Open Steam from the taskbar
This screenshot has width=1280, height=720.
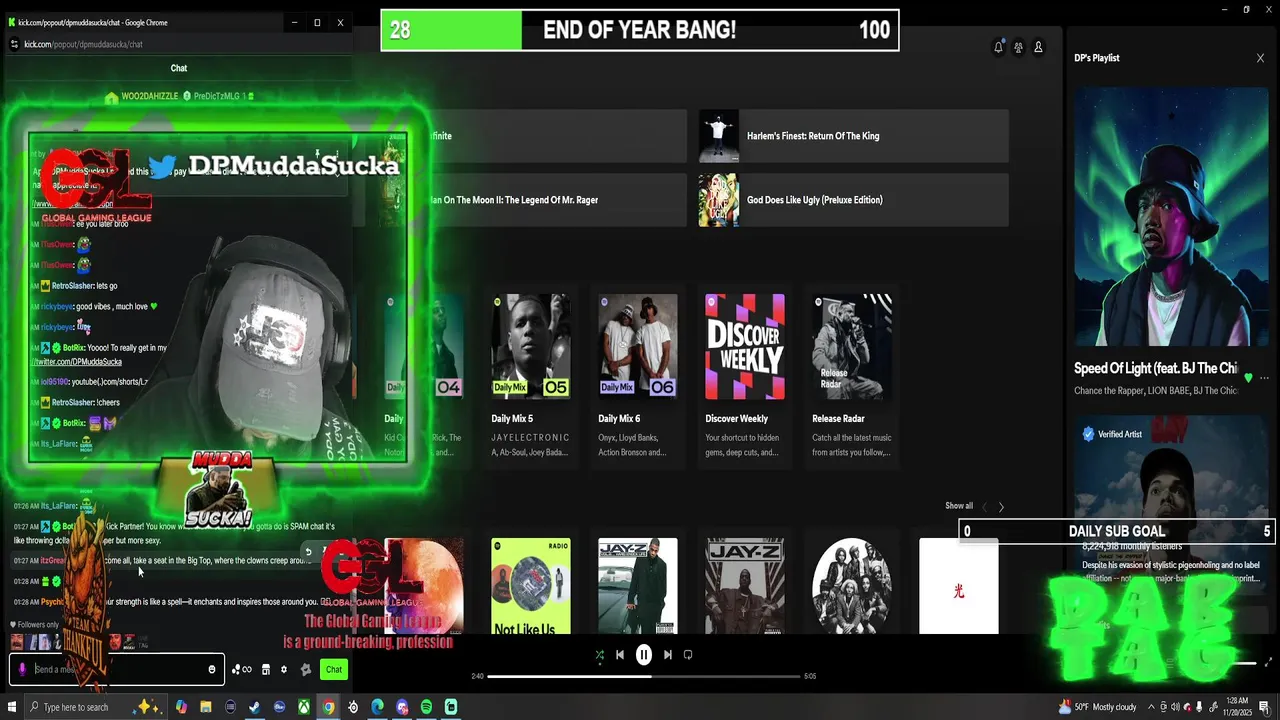pyautogui.click(x=255, y=707)
